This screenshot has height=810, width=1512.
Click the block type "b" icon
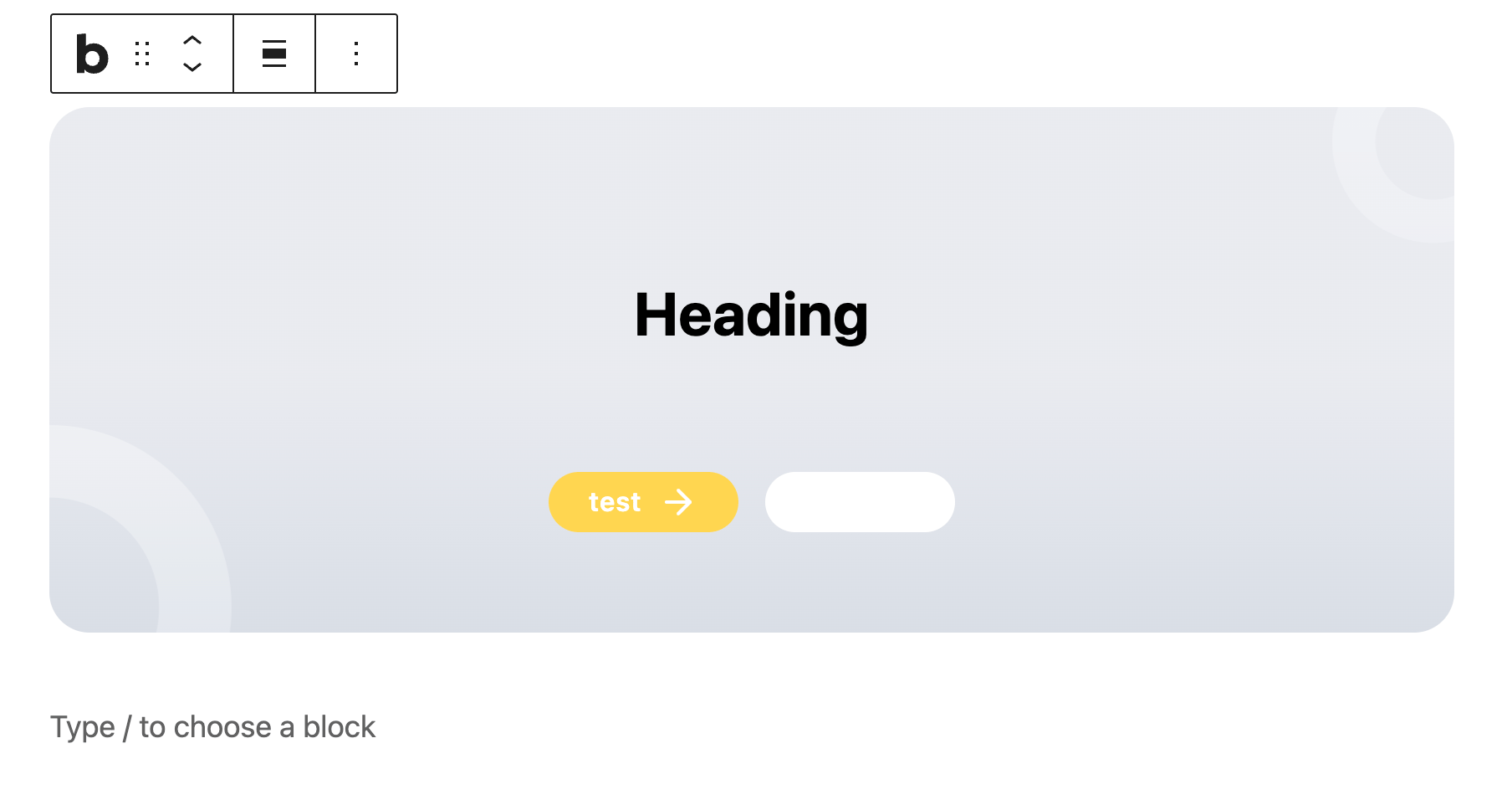tap(92, 54)
